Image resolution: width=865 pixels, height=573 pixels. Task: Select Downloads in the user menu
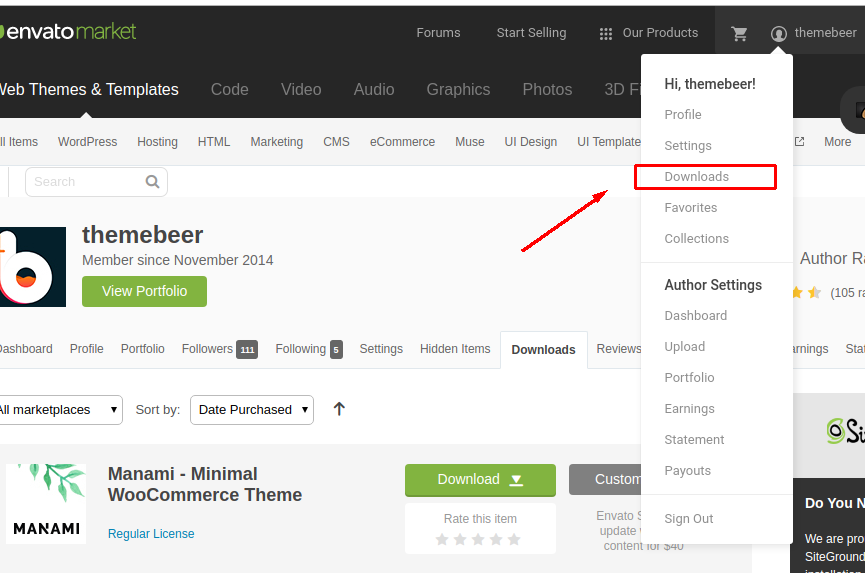[x=697, y=176]
